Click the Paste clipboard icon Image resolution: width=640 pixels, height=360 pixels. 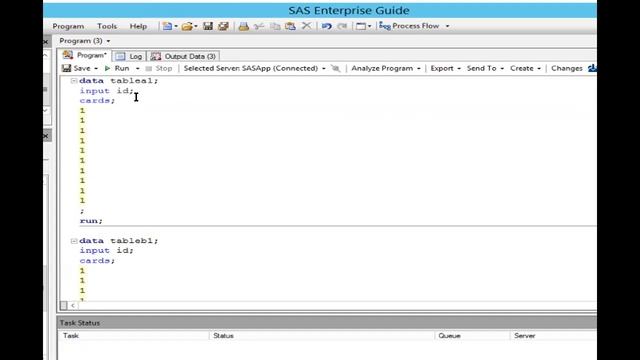coord(290,26)
